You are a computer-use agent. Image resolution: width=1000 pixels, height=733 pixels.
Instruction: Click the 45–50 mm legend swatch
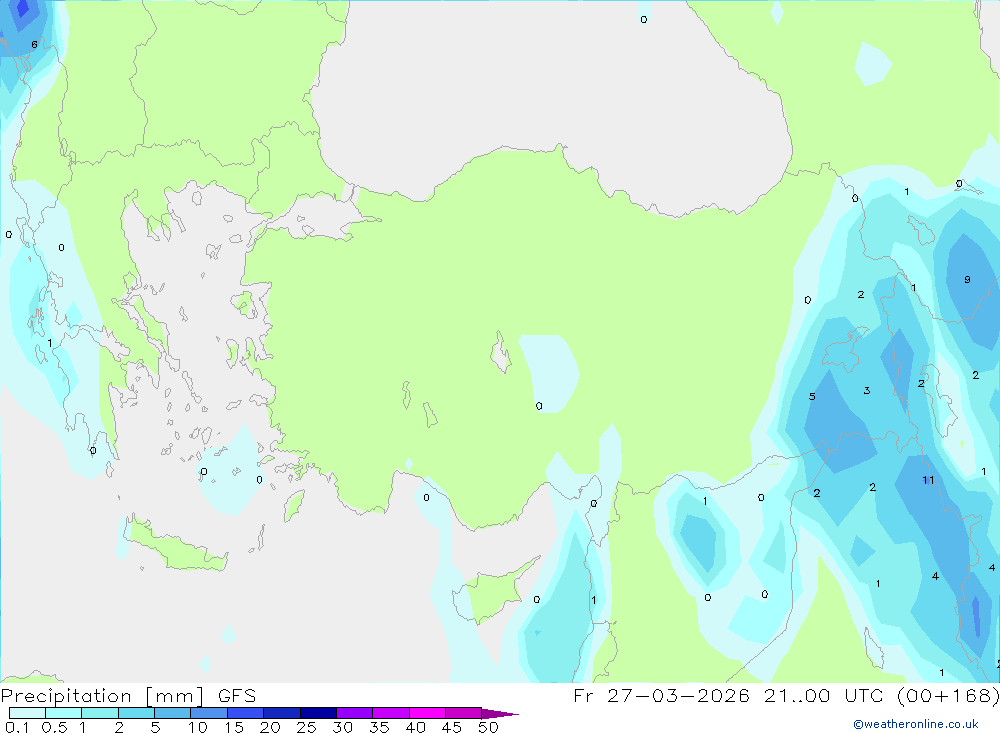click(464, 713)
